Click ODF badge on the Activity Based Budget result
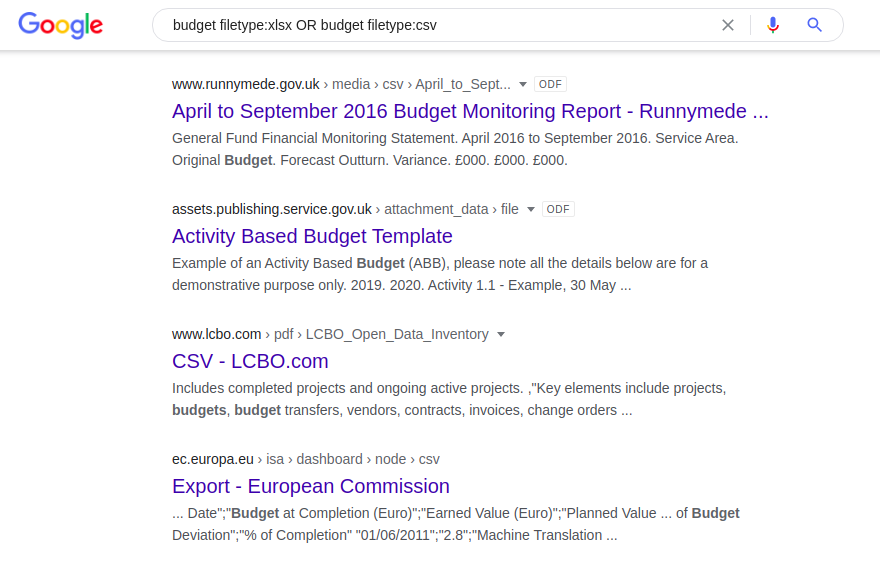Image resolution: width=880 pixels, height=565 pixels. click(558, 209)
